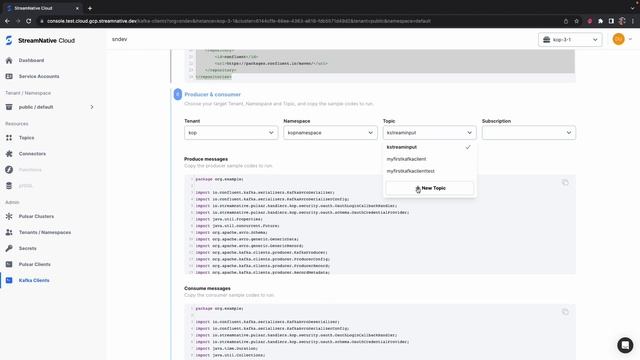Open the chat support bubble
Screen dimensions: 640x360
(x=625, y=345)
